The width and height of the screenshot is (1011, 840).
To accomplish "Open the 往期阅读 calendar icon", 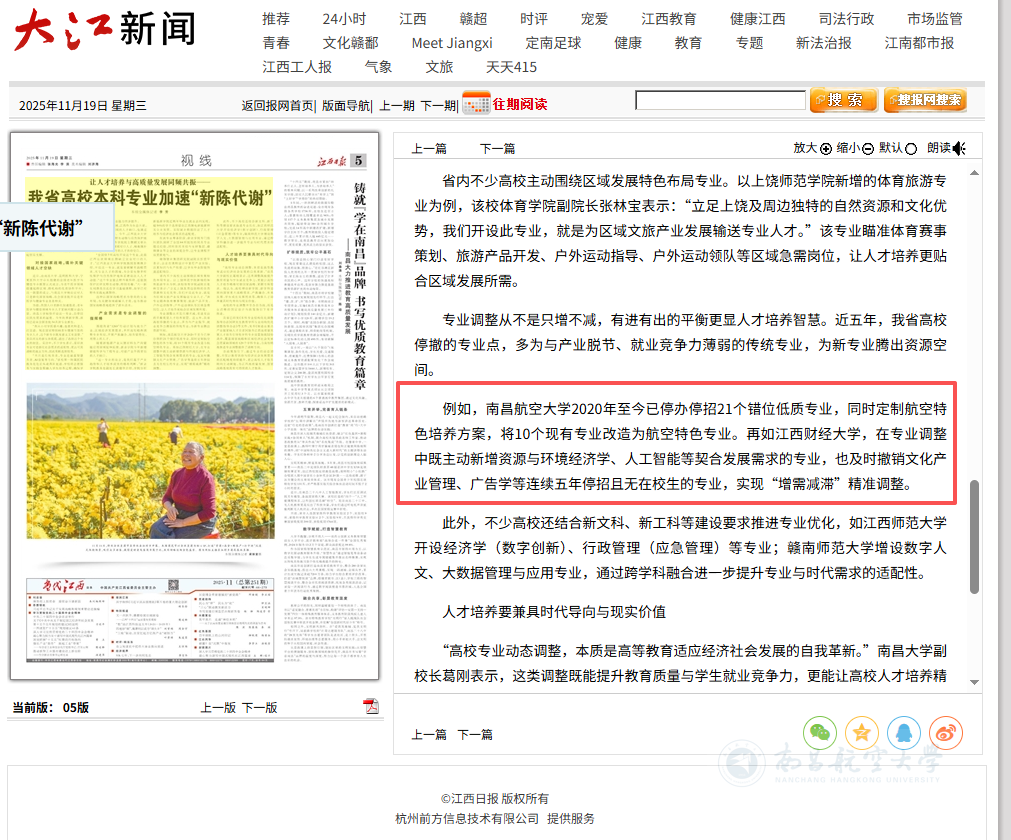I will click(x=476, y=103).
